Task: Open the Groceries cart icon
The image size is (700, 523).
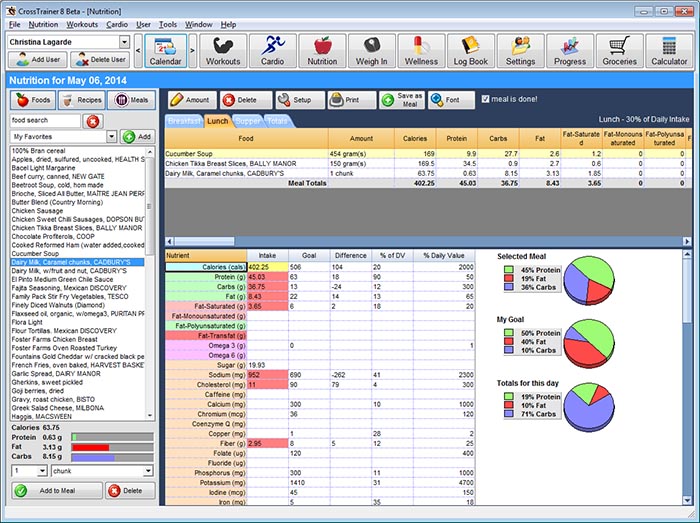Action: click(x=619, y=51)
